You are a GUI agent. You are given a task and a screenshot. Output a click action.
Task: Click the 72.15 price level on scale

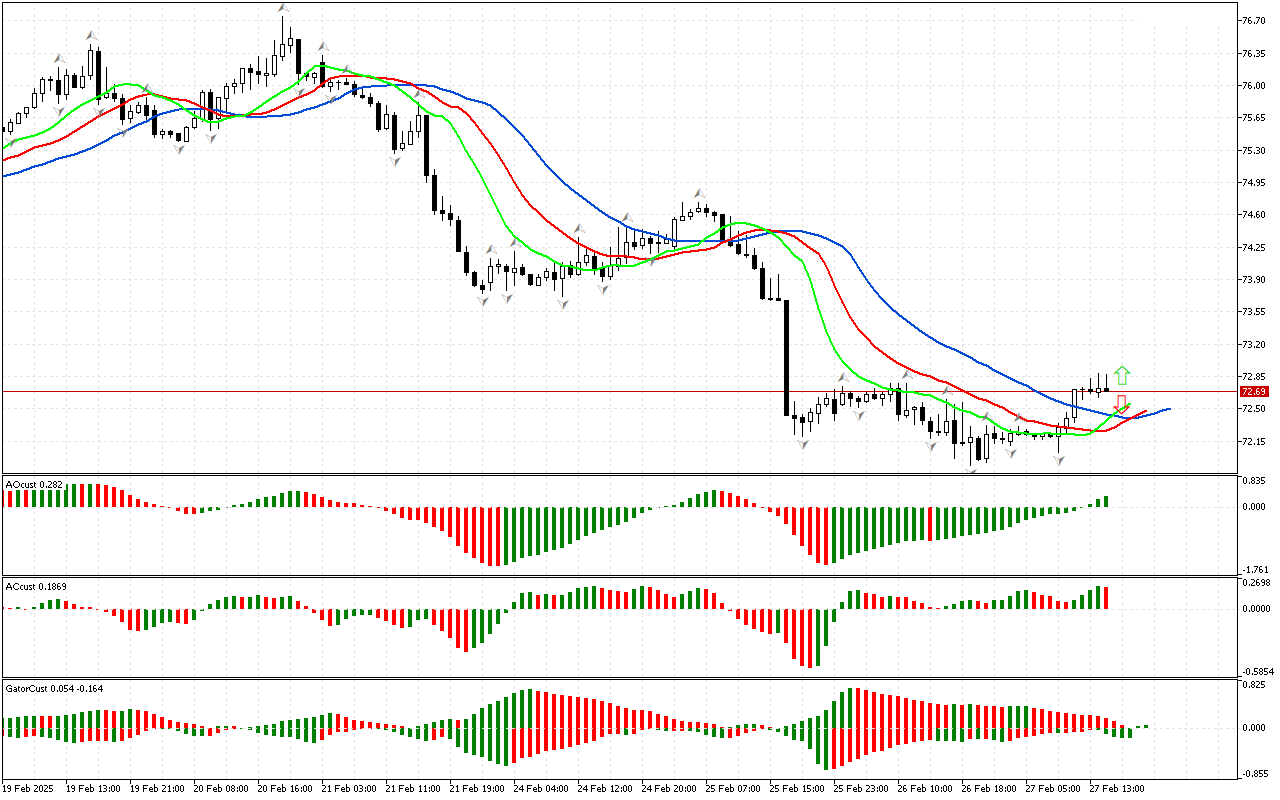[1253, 441]
